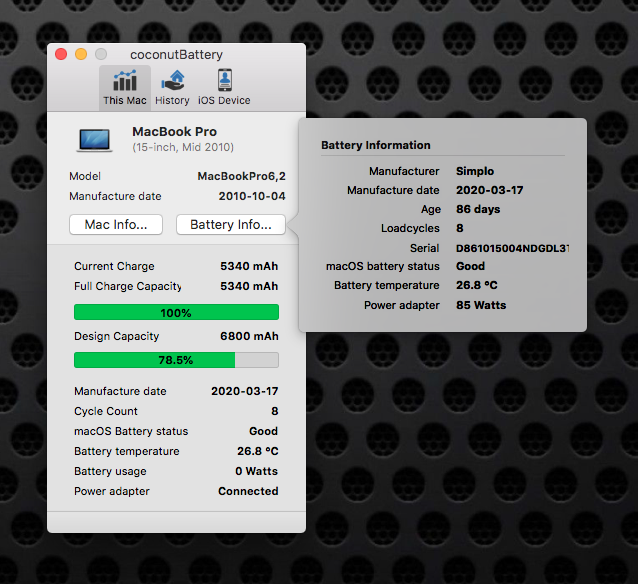638x584 pixels.
Task: Click the iOS Device tab label
Action: [224, 101]
